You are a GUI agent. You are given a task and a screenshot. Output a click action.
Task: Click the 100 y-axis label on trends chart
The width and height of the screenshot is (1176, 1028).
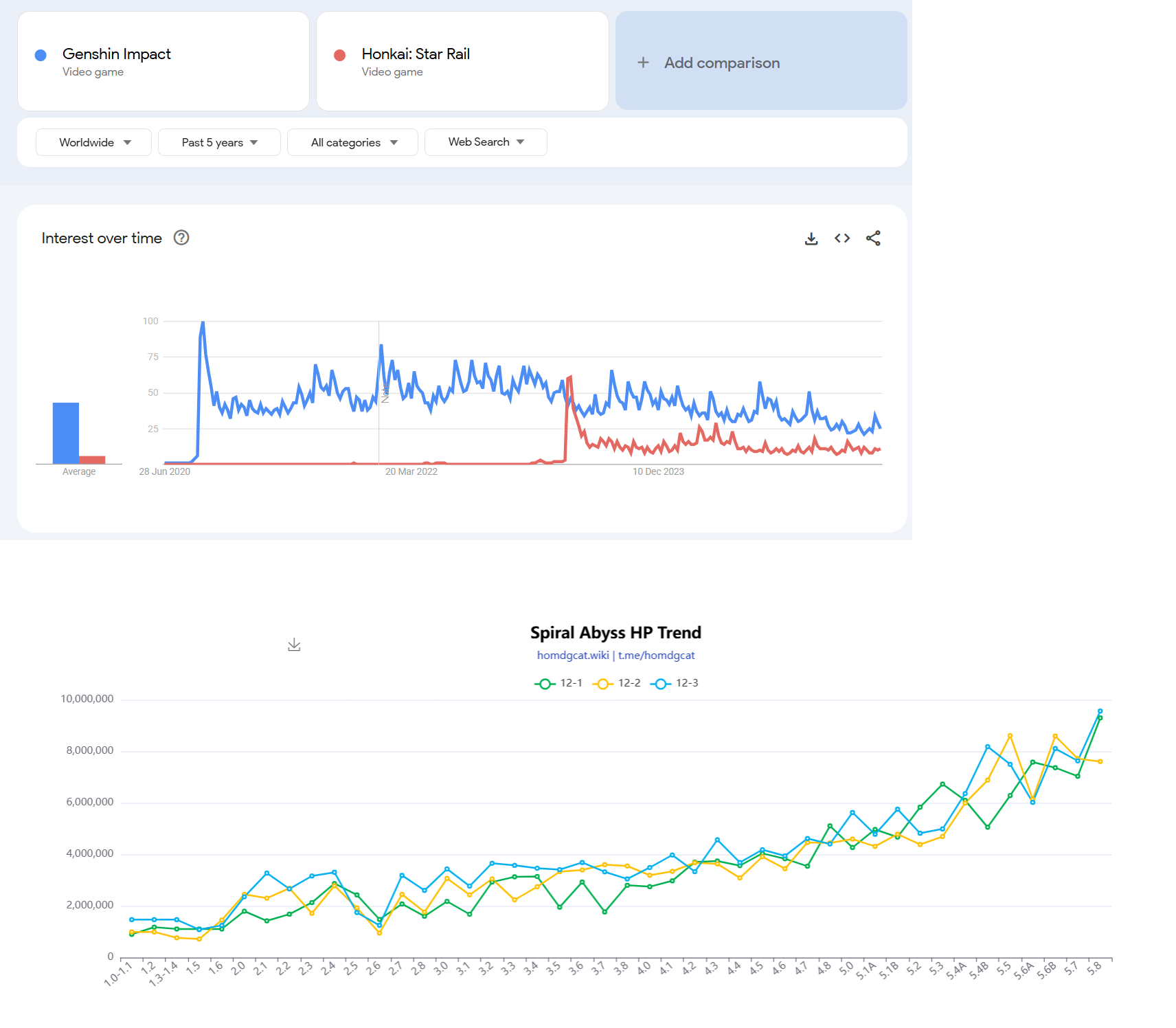(x=150, y=321)
